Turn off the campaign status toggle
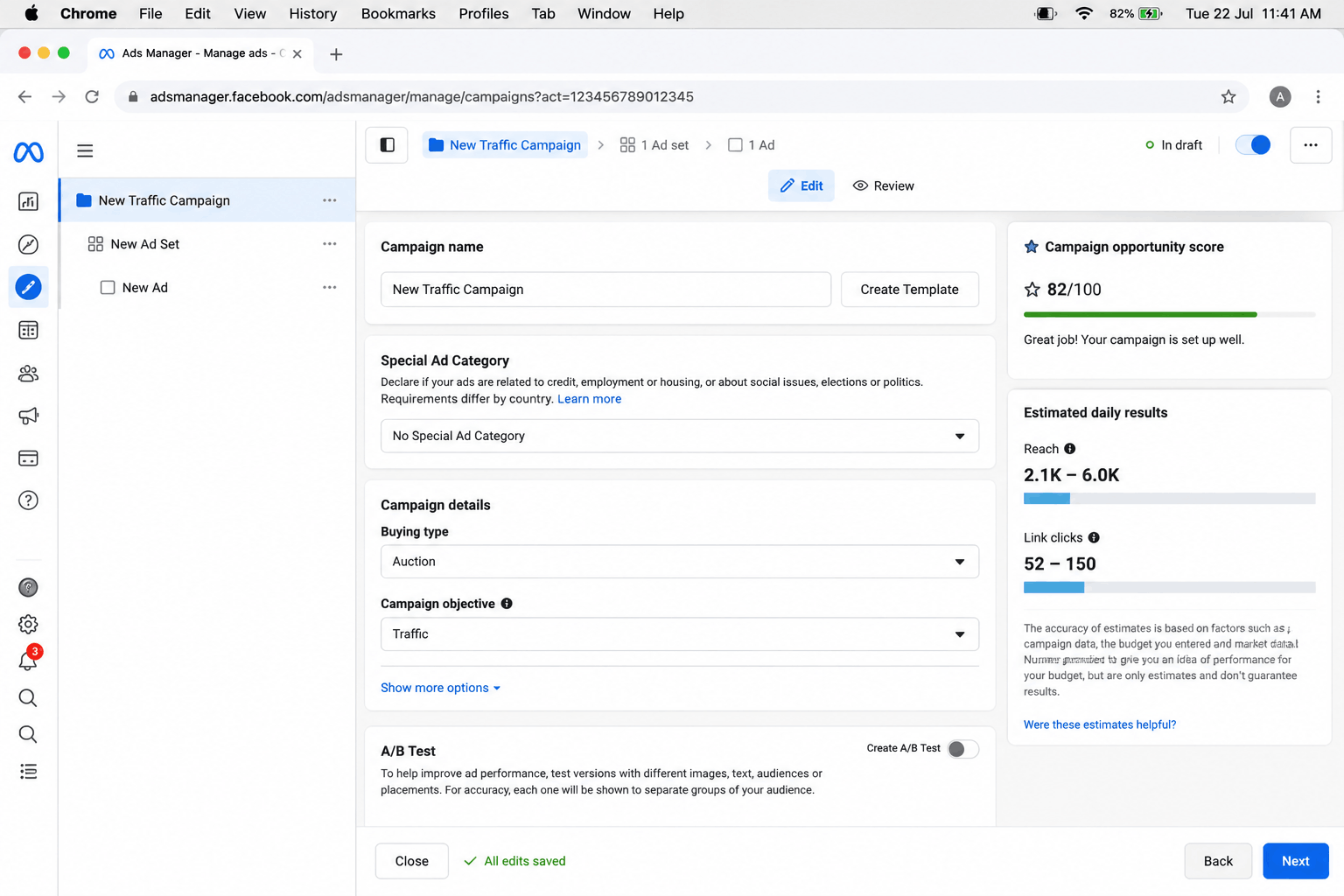 coord(1252,145)
